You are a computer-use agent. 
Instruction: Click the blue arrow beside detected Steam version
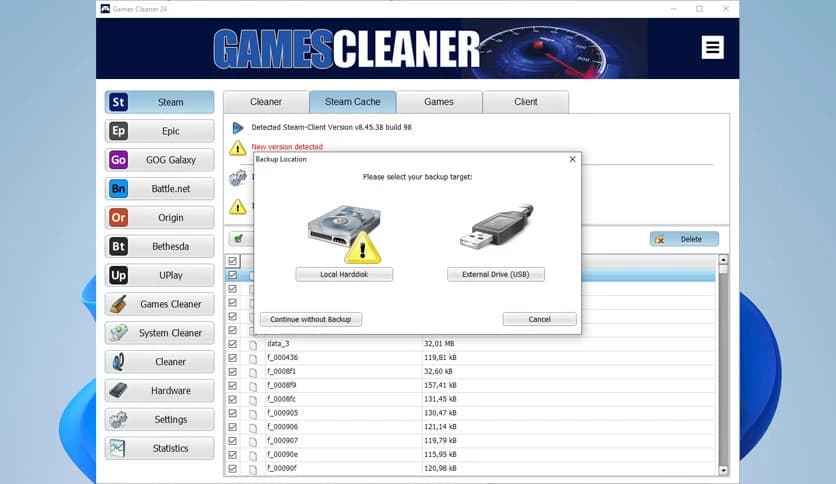(238, 128)
